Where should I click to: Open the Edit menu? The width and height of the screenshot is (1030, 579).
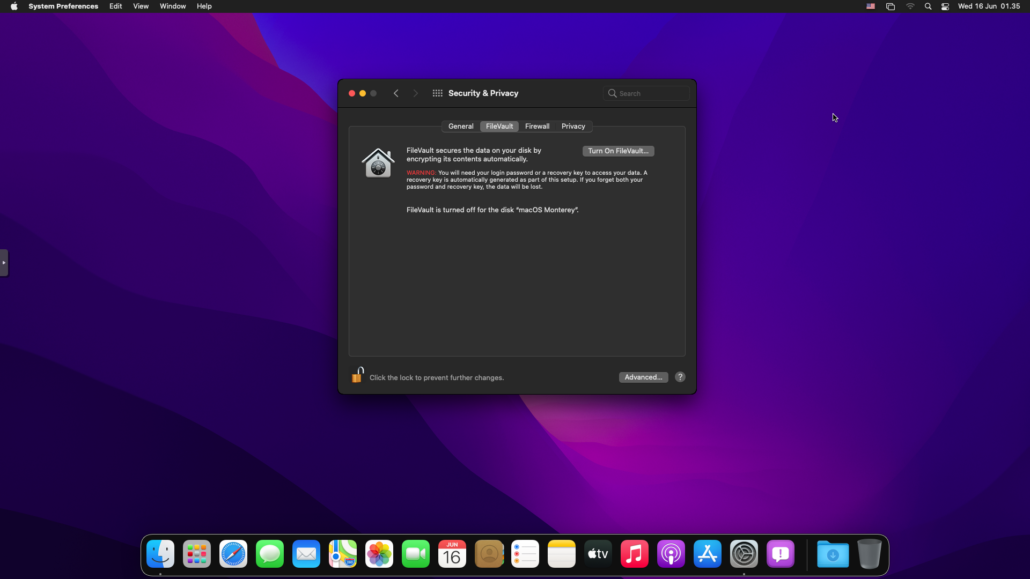pyautogui.click(x=116, y=6)
